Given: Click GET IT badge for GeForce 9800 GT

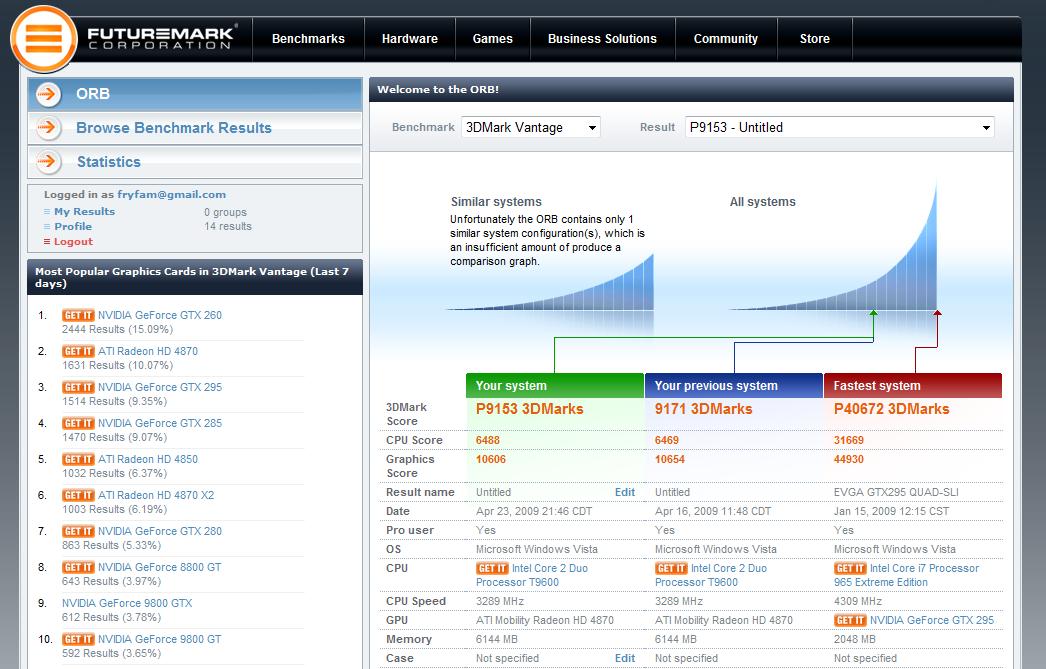Looking at the screenshot, I should tap(78, 640).
